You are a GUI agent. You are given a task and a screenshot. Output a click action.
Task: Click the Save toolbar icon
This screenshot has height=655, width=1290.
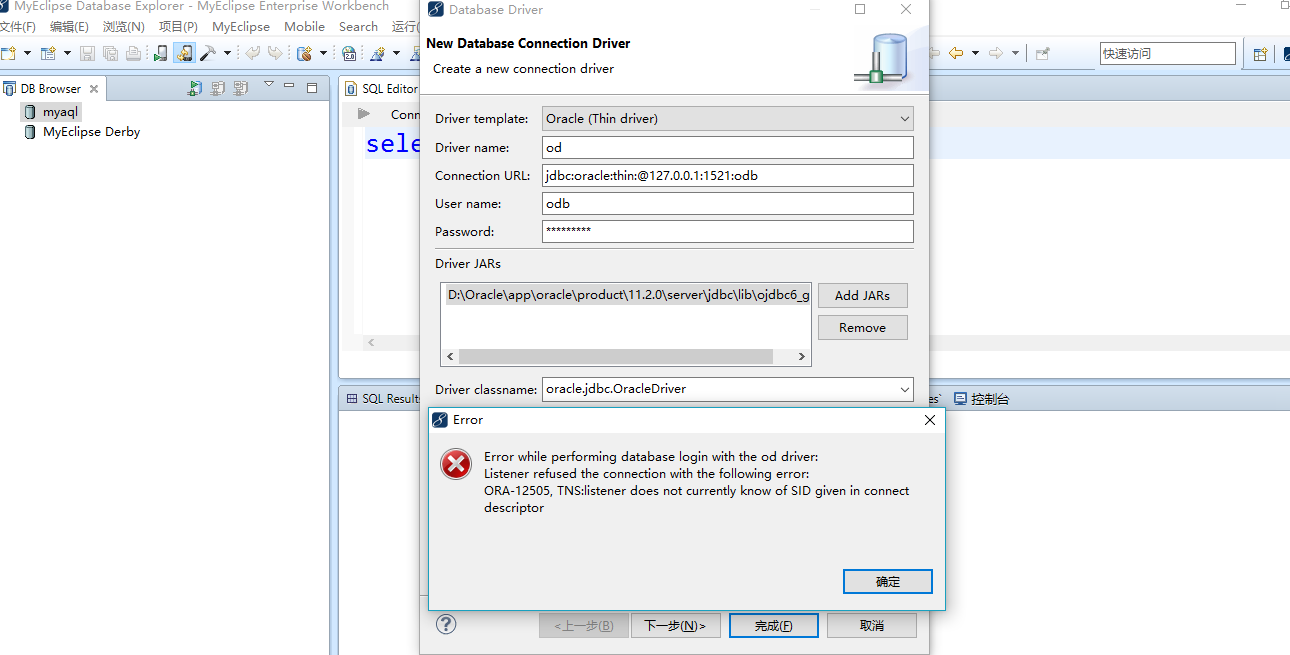click(x=87, y=53)
